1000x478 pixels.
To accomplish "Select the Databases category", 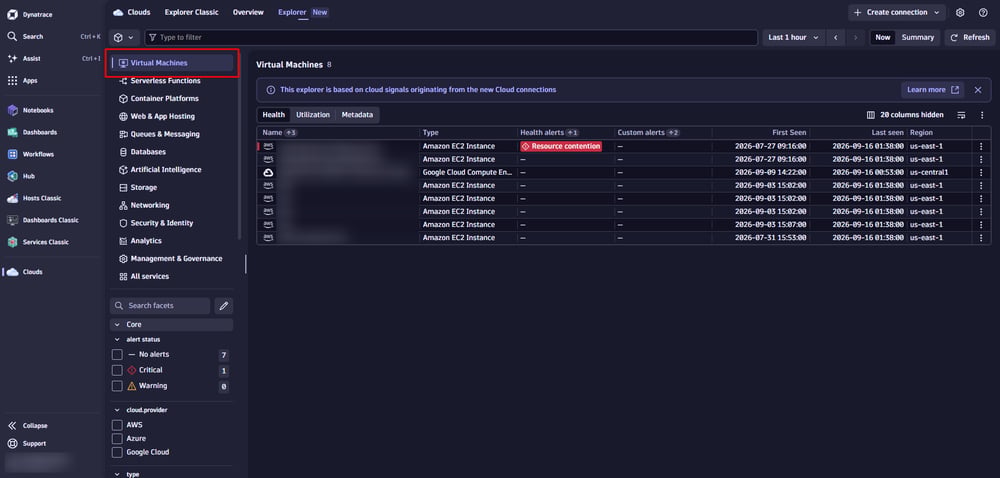I will click(x=143, y=152).
